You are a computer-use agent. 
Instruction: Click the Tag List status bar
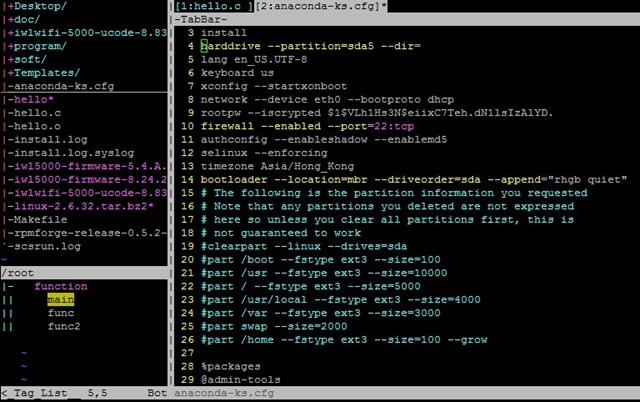click(x=84, y=393)
